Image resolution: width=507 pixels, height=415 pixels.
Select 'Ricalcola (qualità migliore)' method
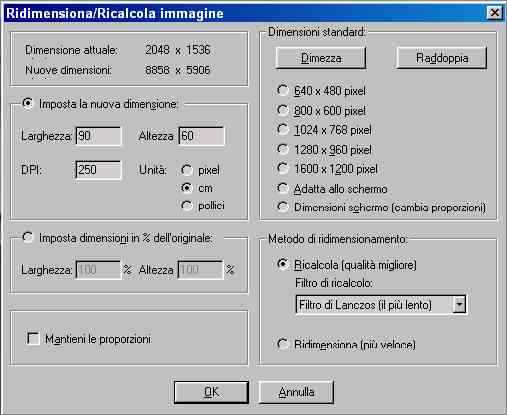coord(283,264)
